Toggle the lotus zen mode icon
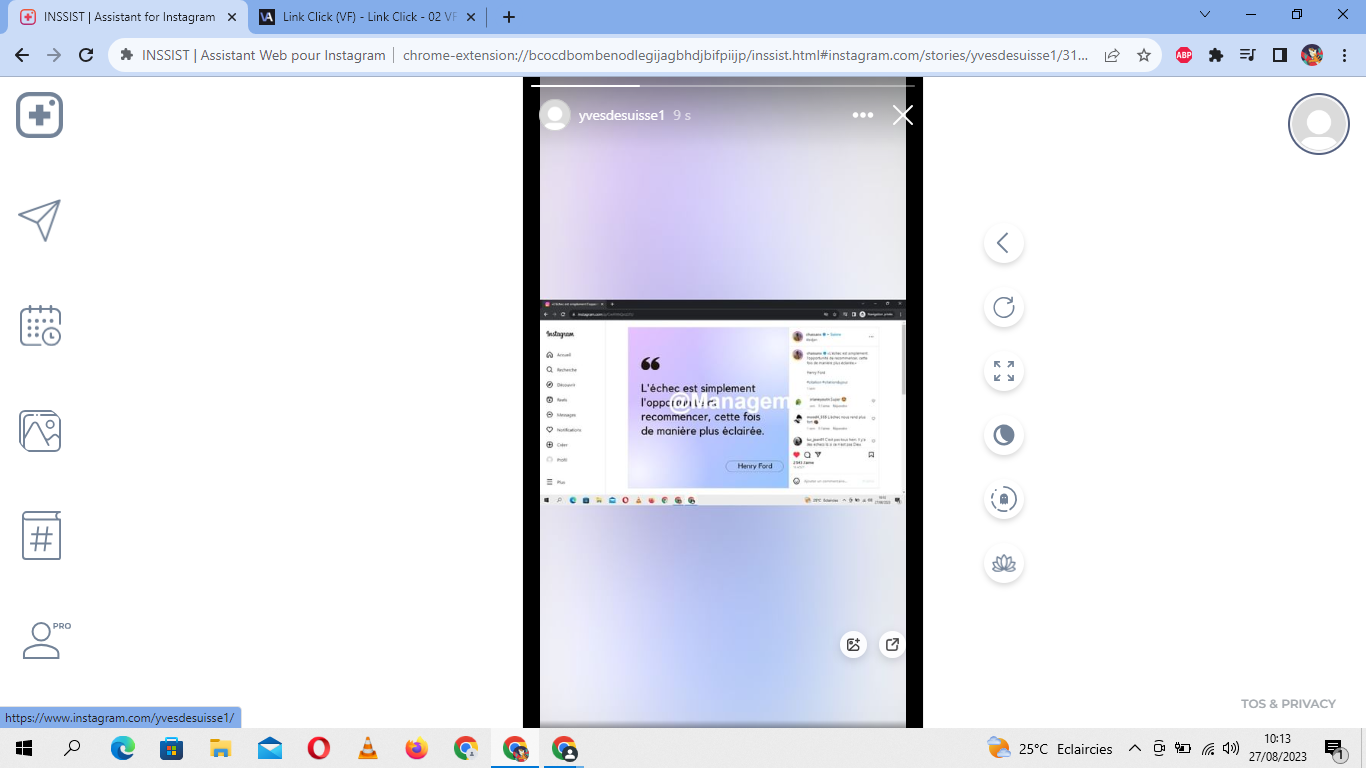 pyautogui.click(x=1003, y=564)
